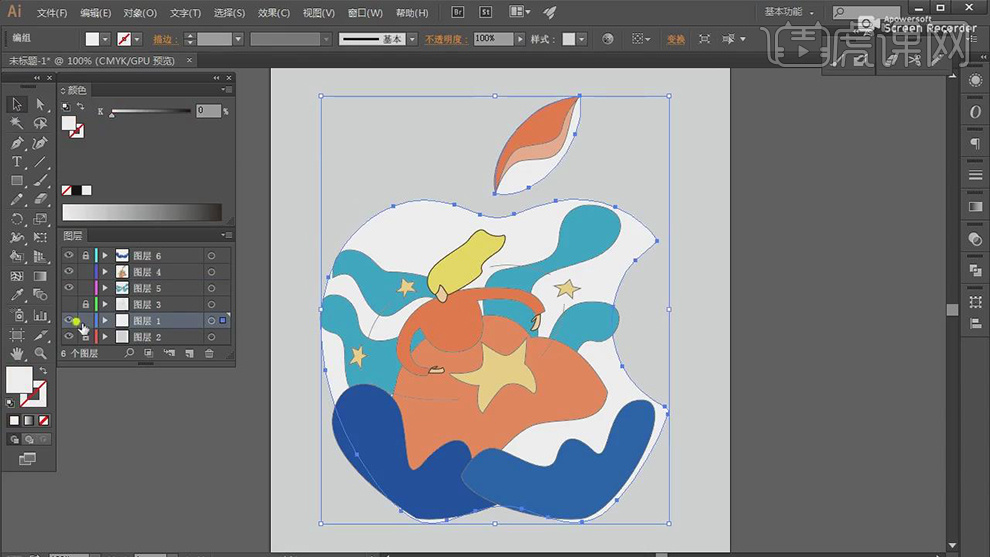
Task: Expand 图层 5 disclosure triangle
Action: point(105,289)
